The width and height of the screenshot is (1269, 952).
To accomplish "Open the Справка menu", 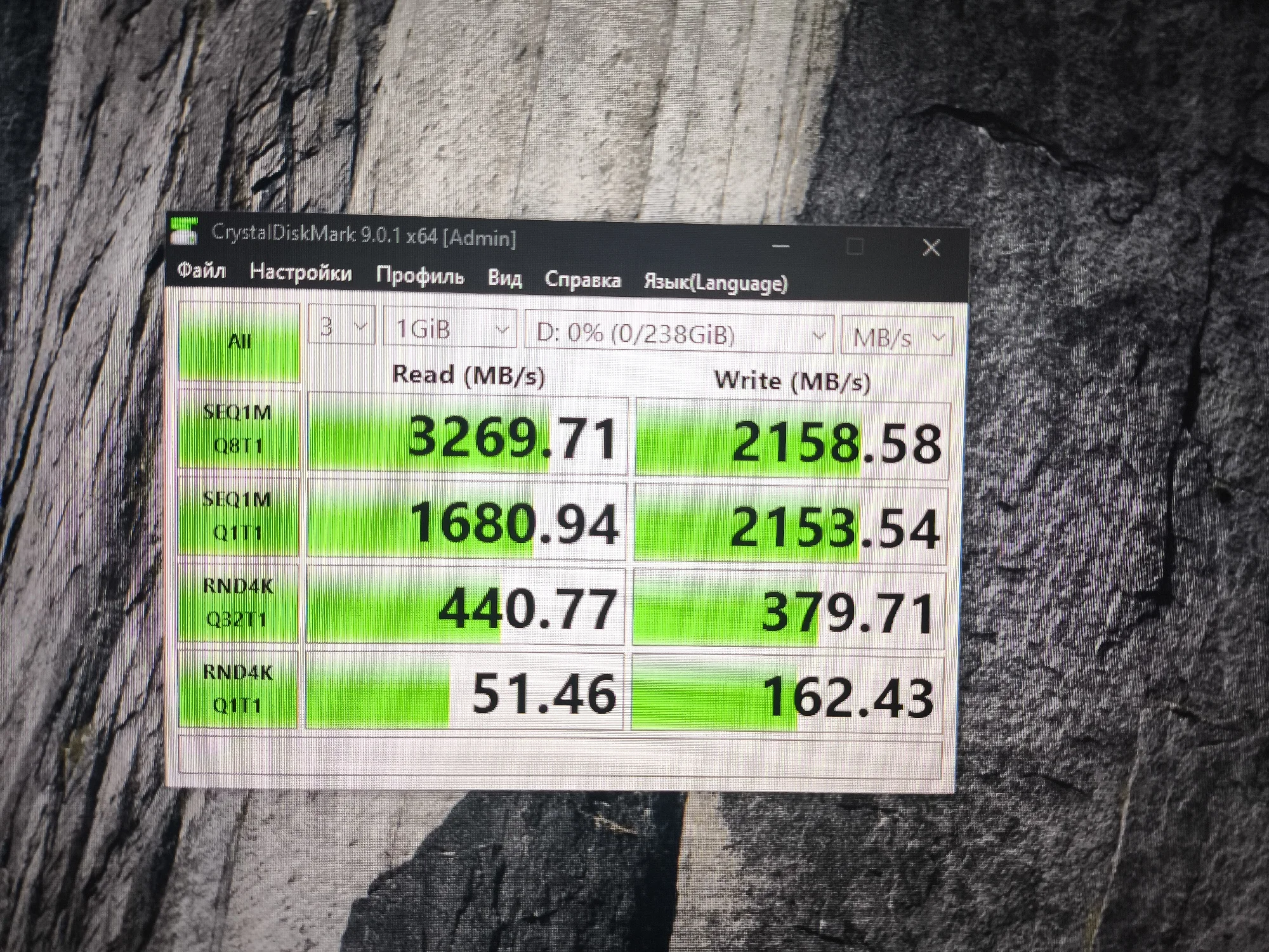I will 582,280.
